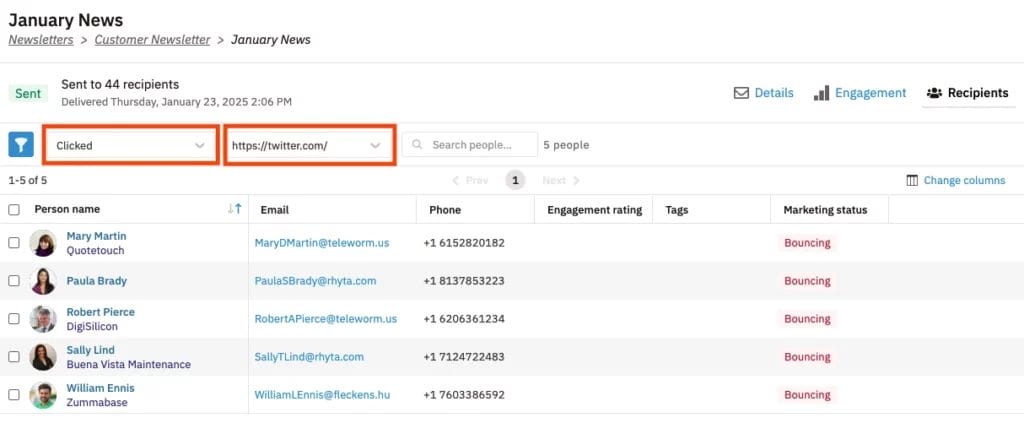Screen dimensions: 1024x434
Task: Open the Details tab
Action: pyautogui.click(x=764, y=93)
